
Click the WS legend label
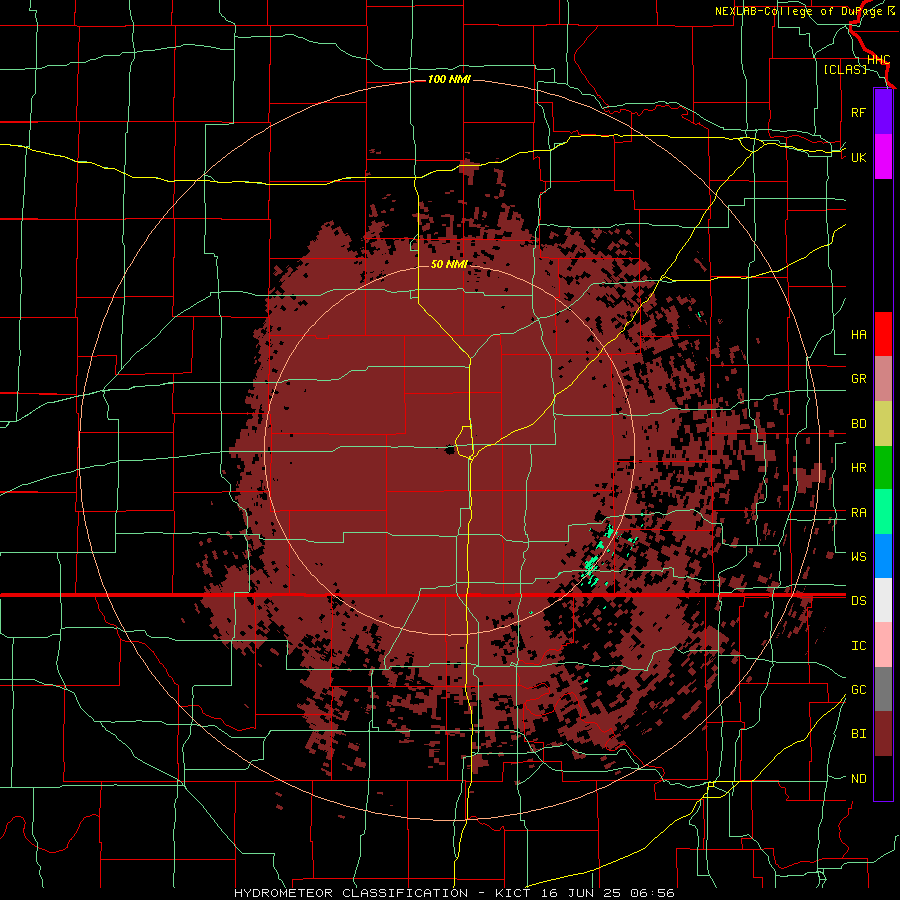(x=858, y=557)
